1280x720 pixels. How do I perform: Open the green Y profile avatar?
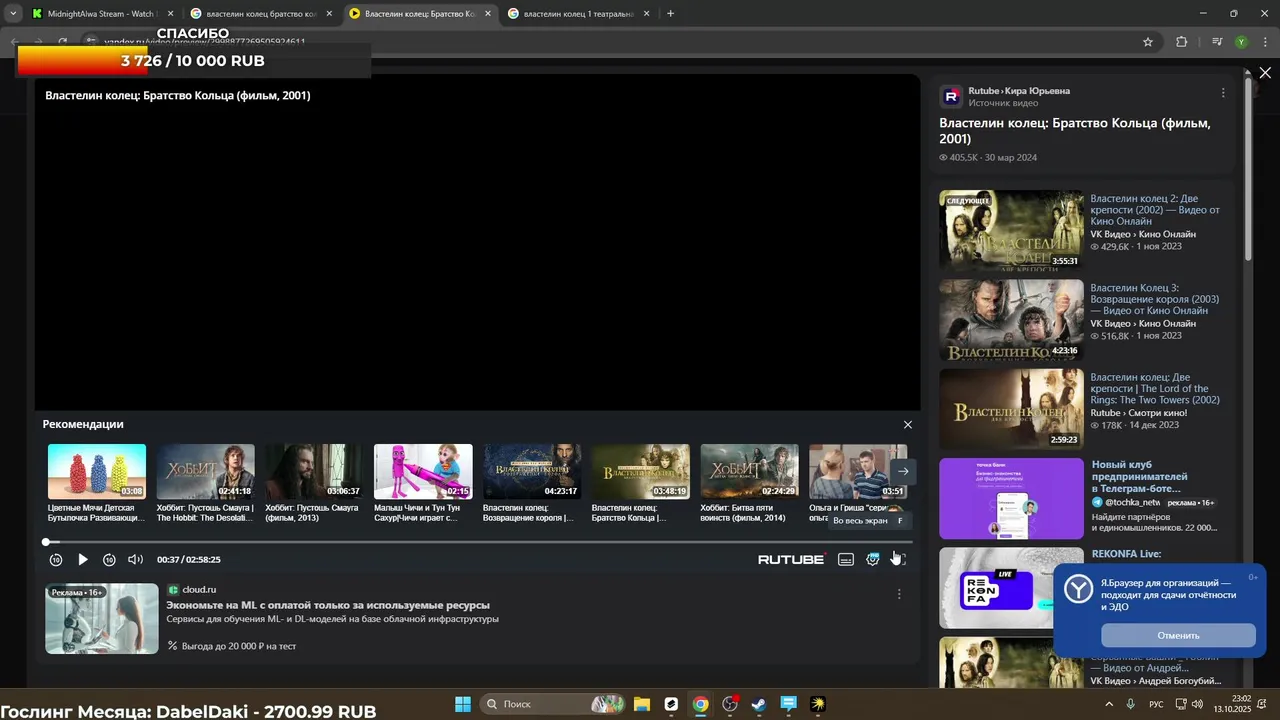tap(1241, 42)
